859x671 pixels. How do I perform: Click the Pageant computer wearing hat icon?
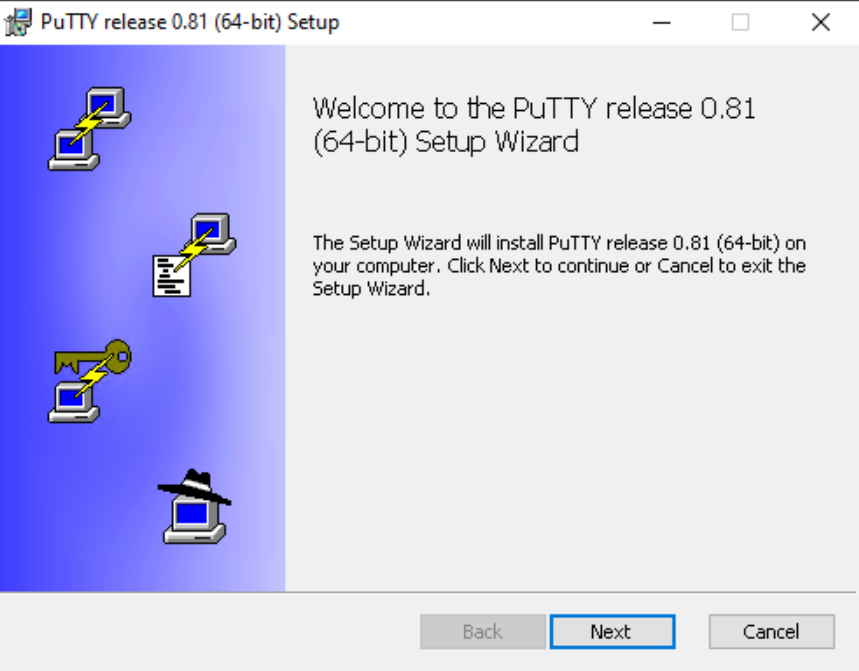tap(194, 506)
